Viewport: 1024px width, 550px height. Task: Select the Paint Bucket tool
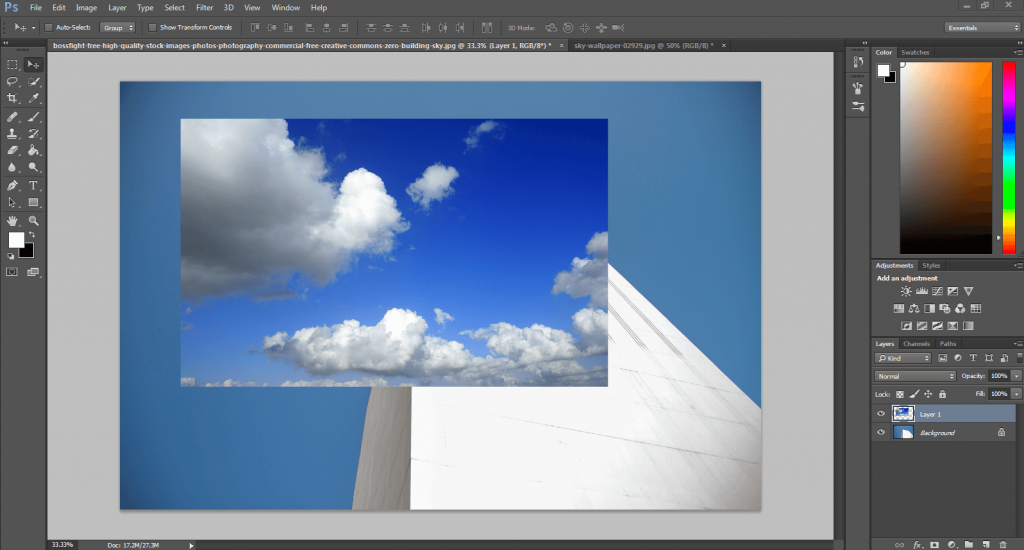33,150
